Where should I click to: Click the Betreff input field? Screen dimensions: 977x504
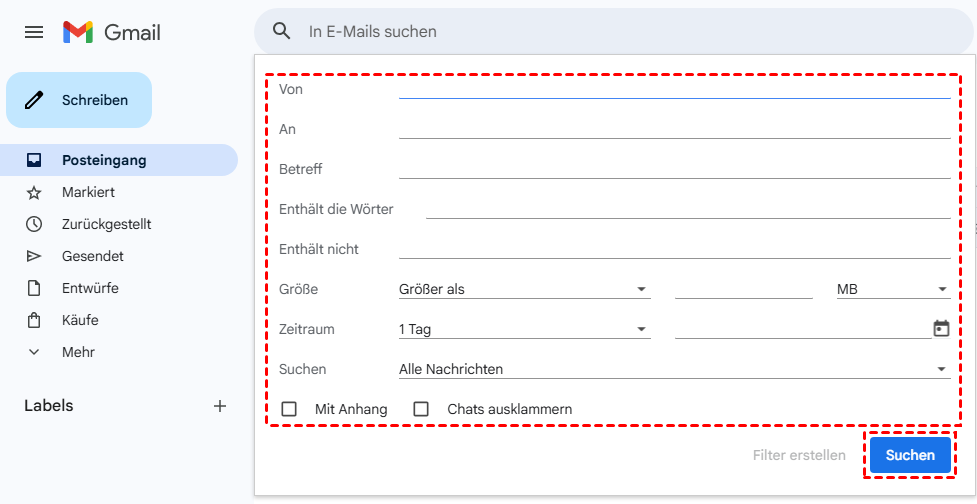pos(673,168)
